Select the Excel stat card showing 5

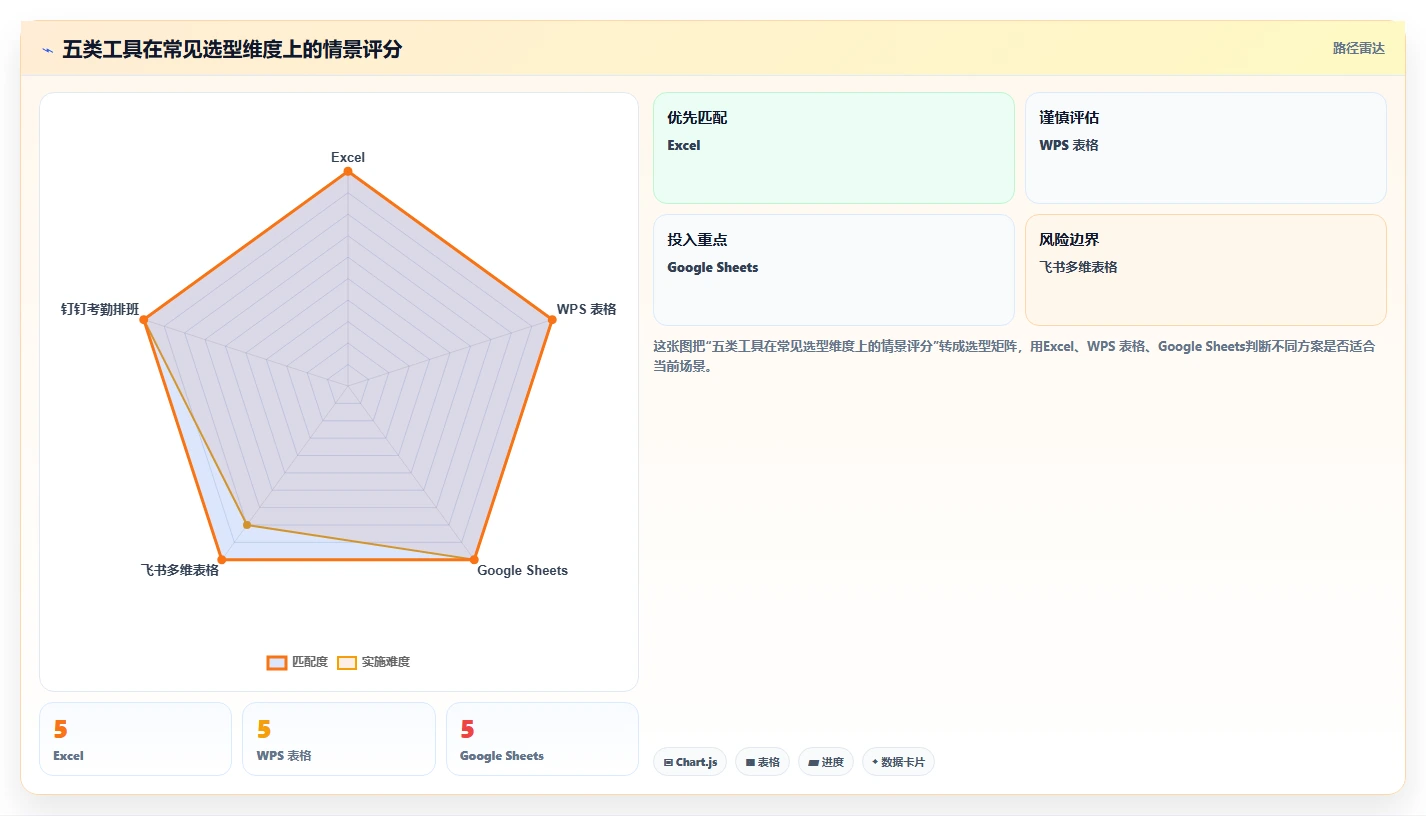135,739
